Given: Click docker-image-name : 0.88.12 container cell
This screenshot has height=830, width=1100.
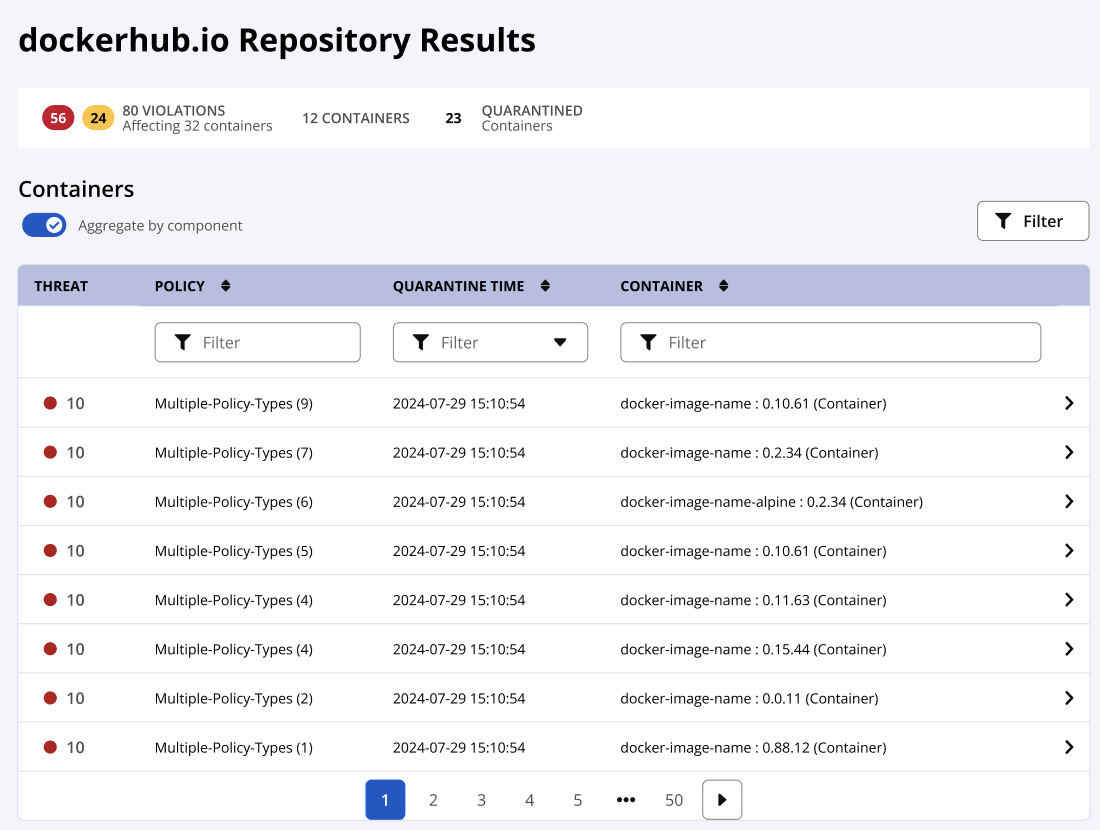Looking at the screenshot, I should coord(753,747).
